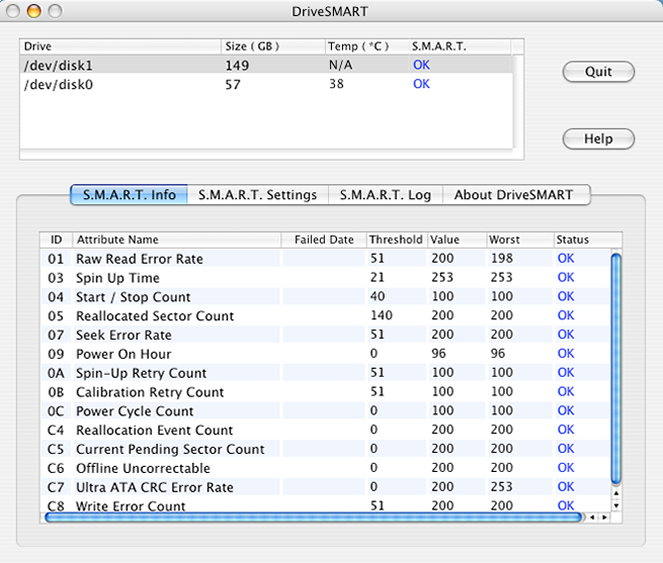The image size is (663, 563).
Task: Select the Write Error Count row
Action: point(325,505)
